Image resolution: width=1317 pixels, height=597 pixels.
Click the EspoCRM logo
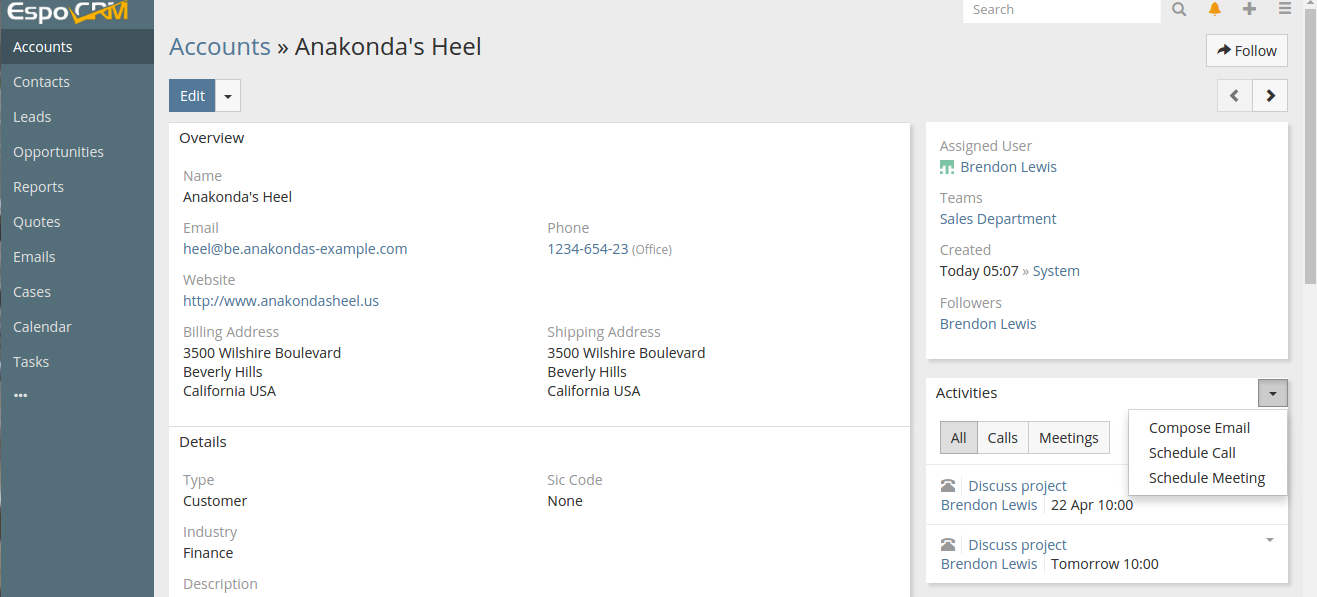pyautogui.click(x=68, y=13)
